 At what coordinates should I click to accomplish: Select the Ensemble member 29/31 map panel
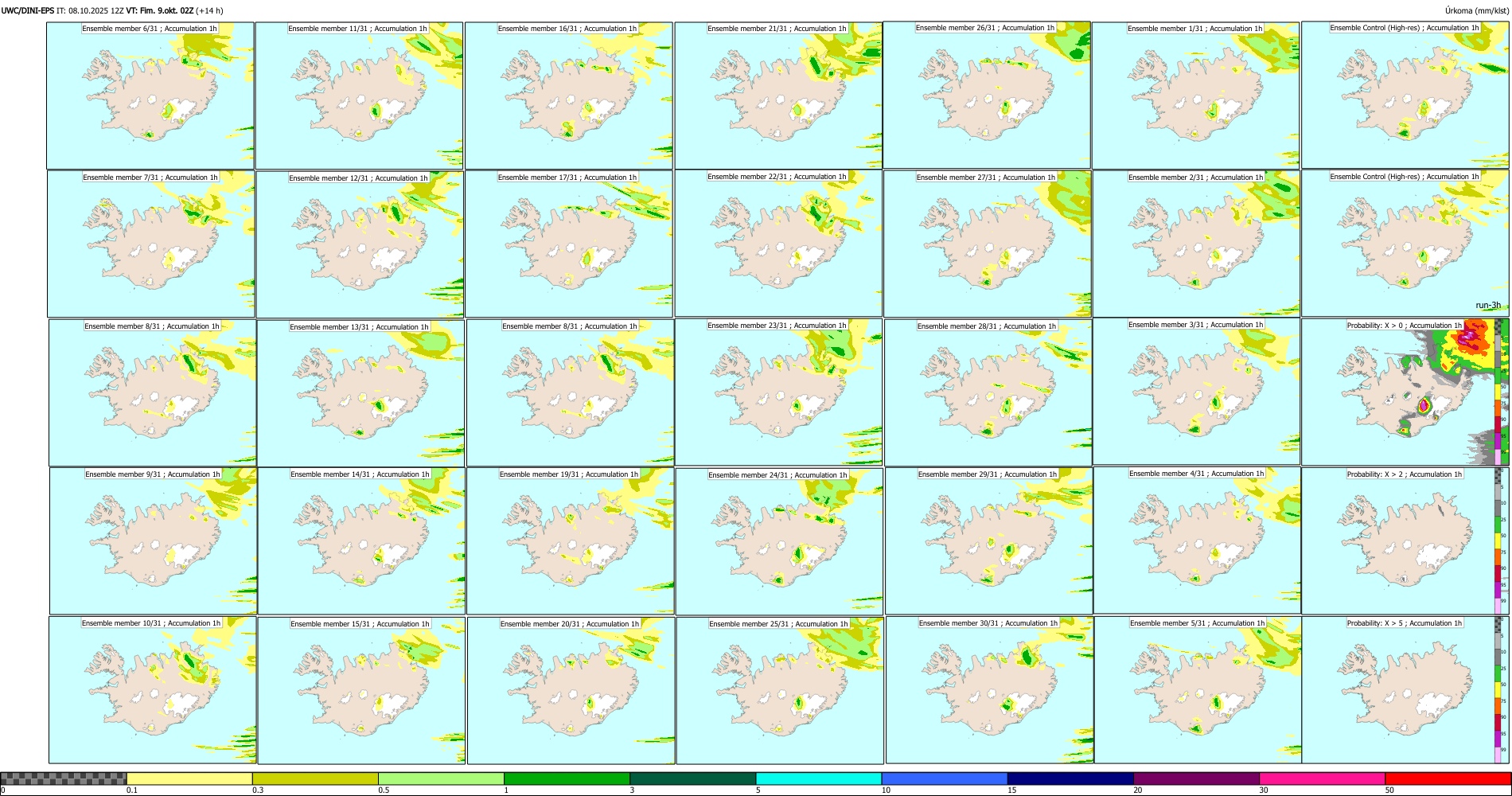pos(989,541)
